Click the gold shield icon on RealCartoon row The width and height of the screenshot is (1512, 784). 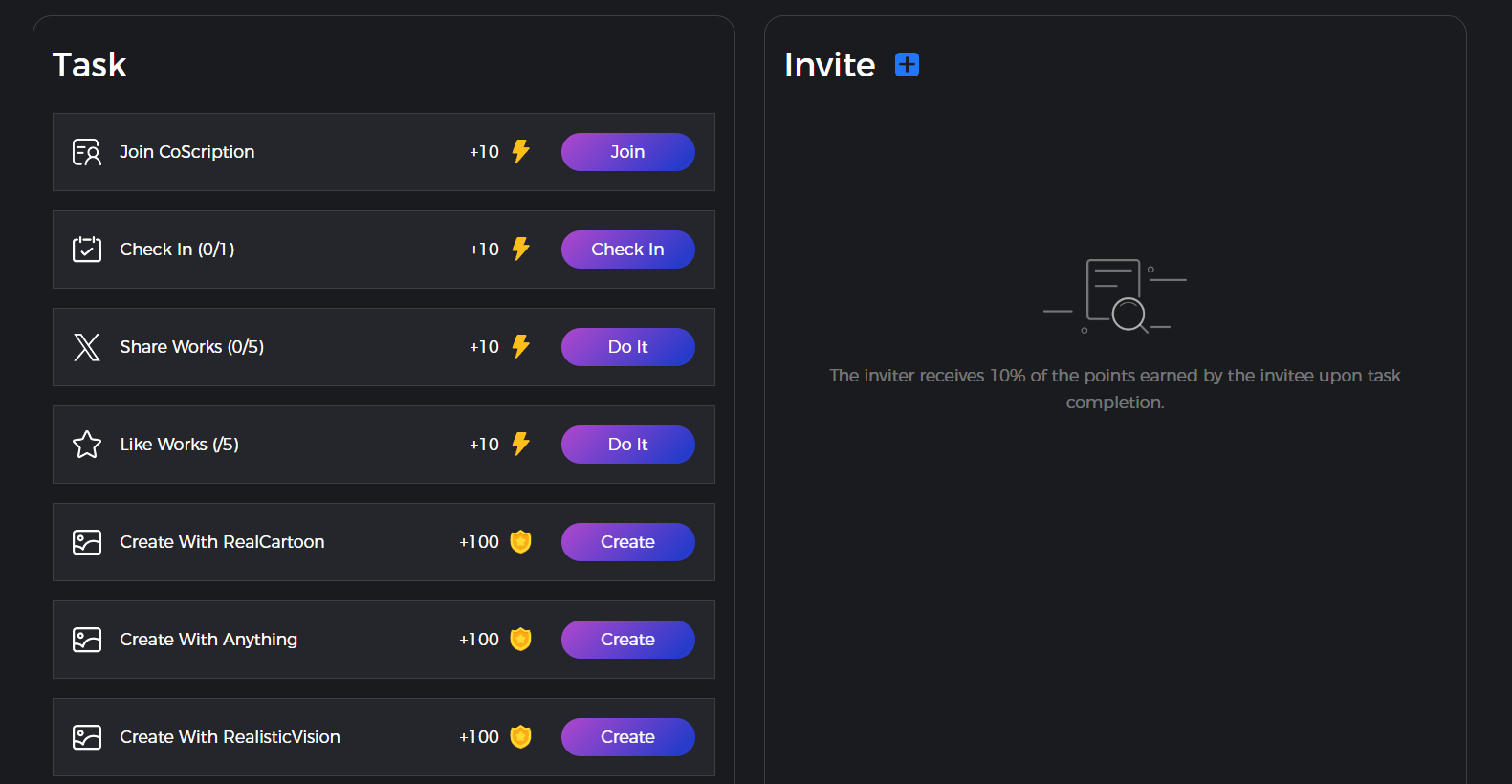tap(519, 541)
